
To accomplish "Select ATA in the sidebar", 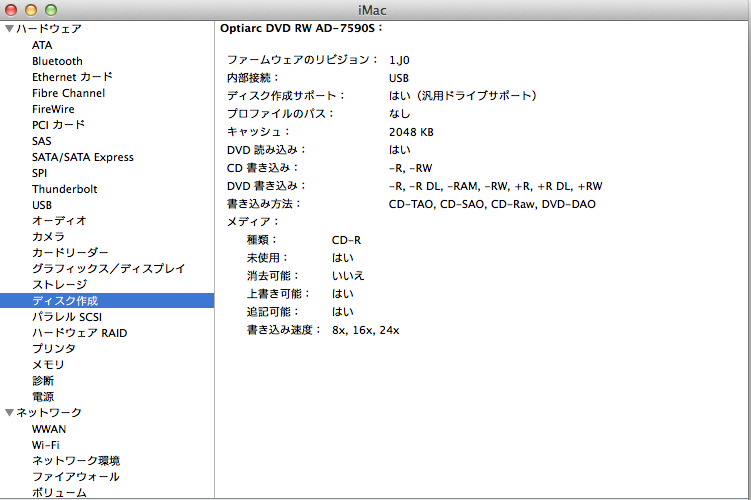I will click(42, 45).
